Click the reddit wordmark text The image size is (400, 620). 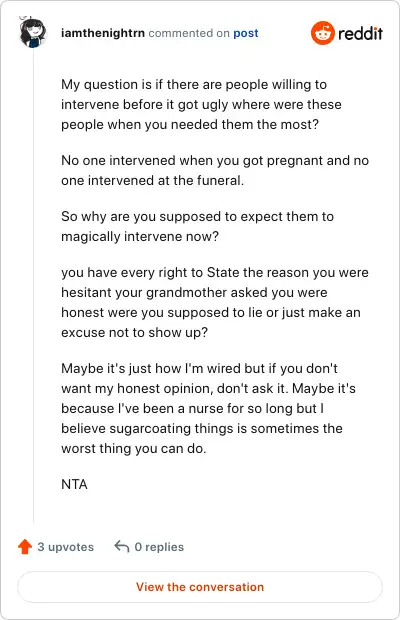point(360,34)
